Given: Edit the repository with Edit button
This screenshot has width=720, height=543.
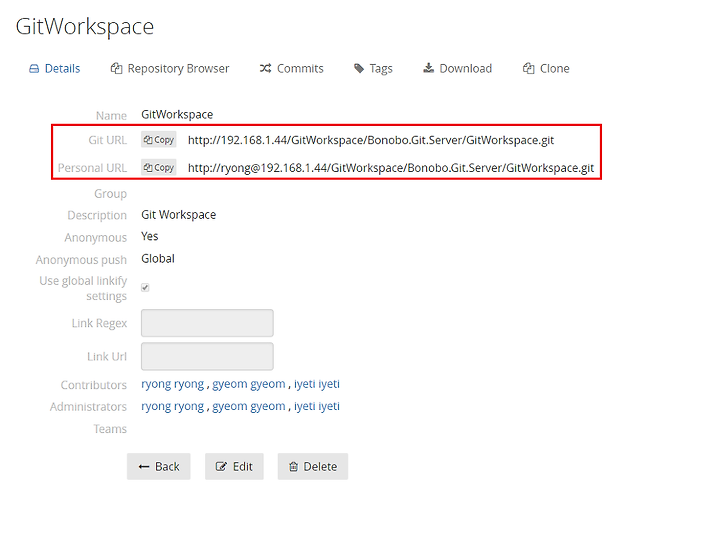Looking at the screenshot, I should [x=234, y=466].
